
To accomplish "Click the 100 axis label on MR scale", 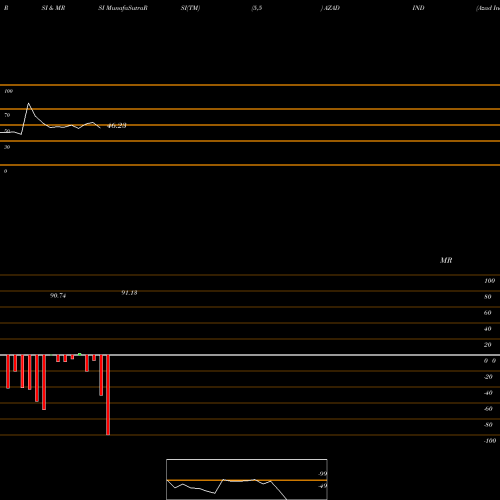I will (490, 281).
